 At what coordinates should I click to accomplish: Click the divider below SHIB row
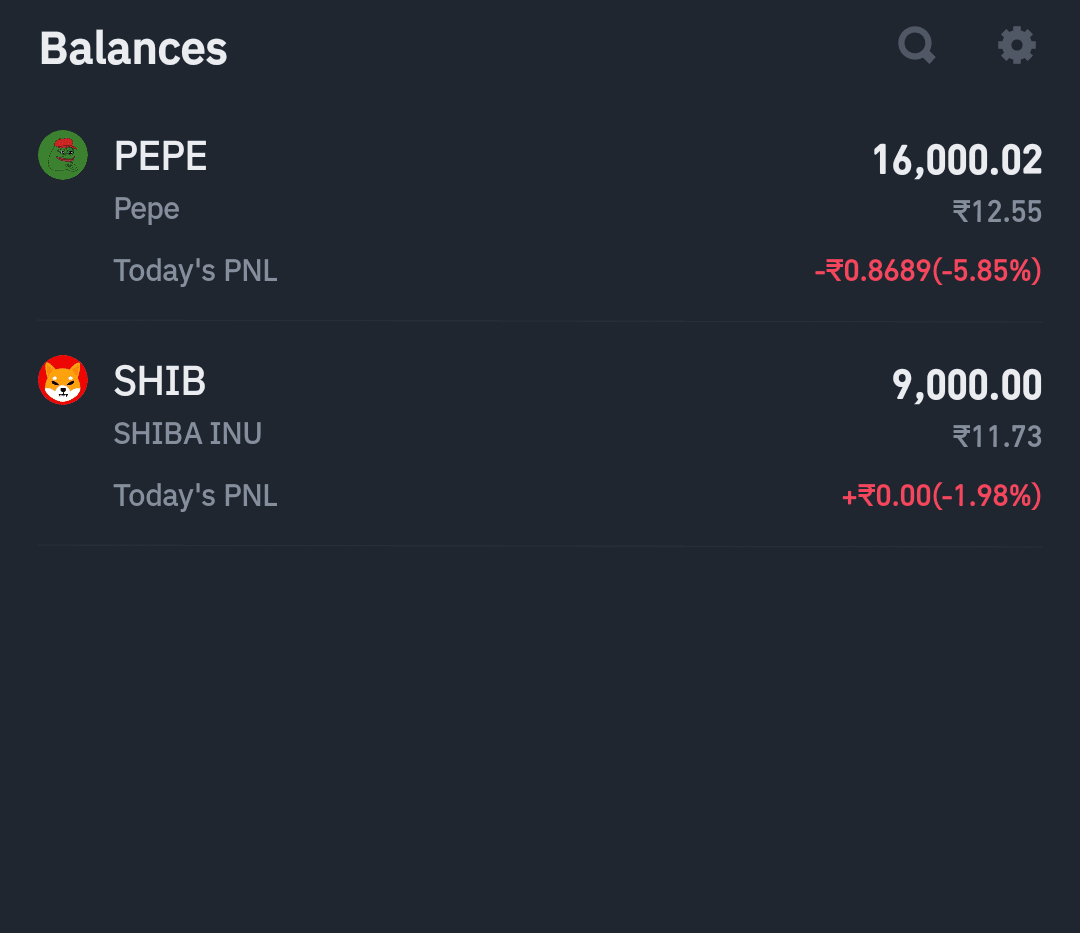point(540,546)
